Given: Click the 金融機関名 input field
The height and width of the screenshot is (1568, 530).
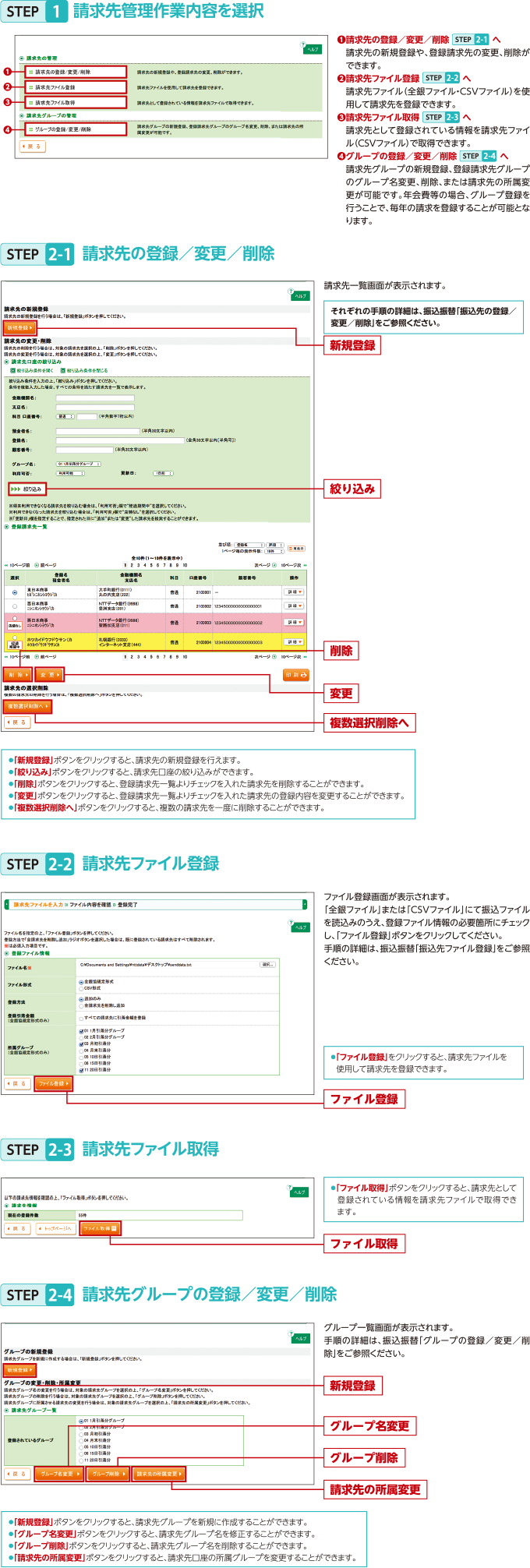Looking at the screenshot, I should [95, 397].
